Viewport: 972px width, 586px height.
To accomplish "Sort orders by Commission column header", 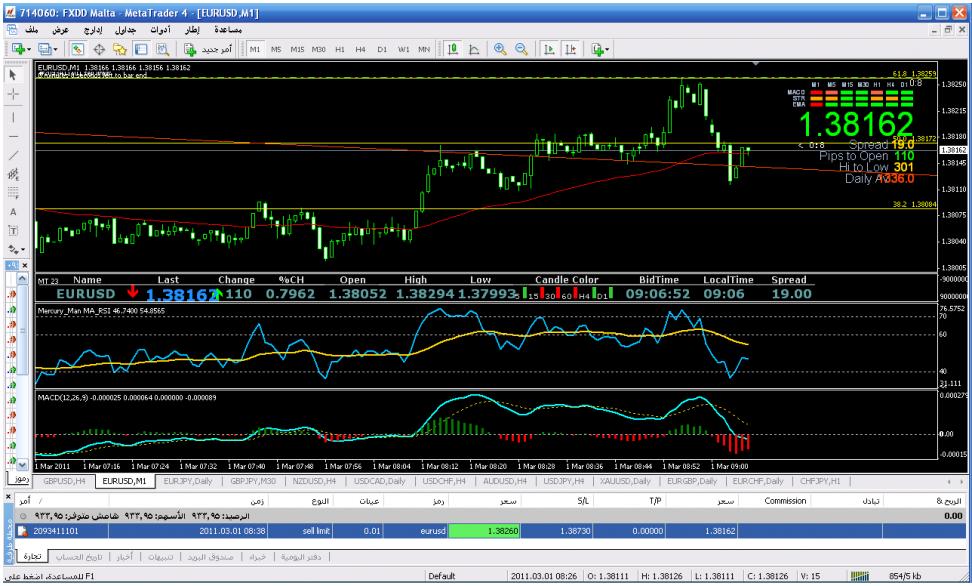I will [x=785, y=498].
